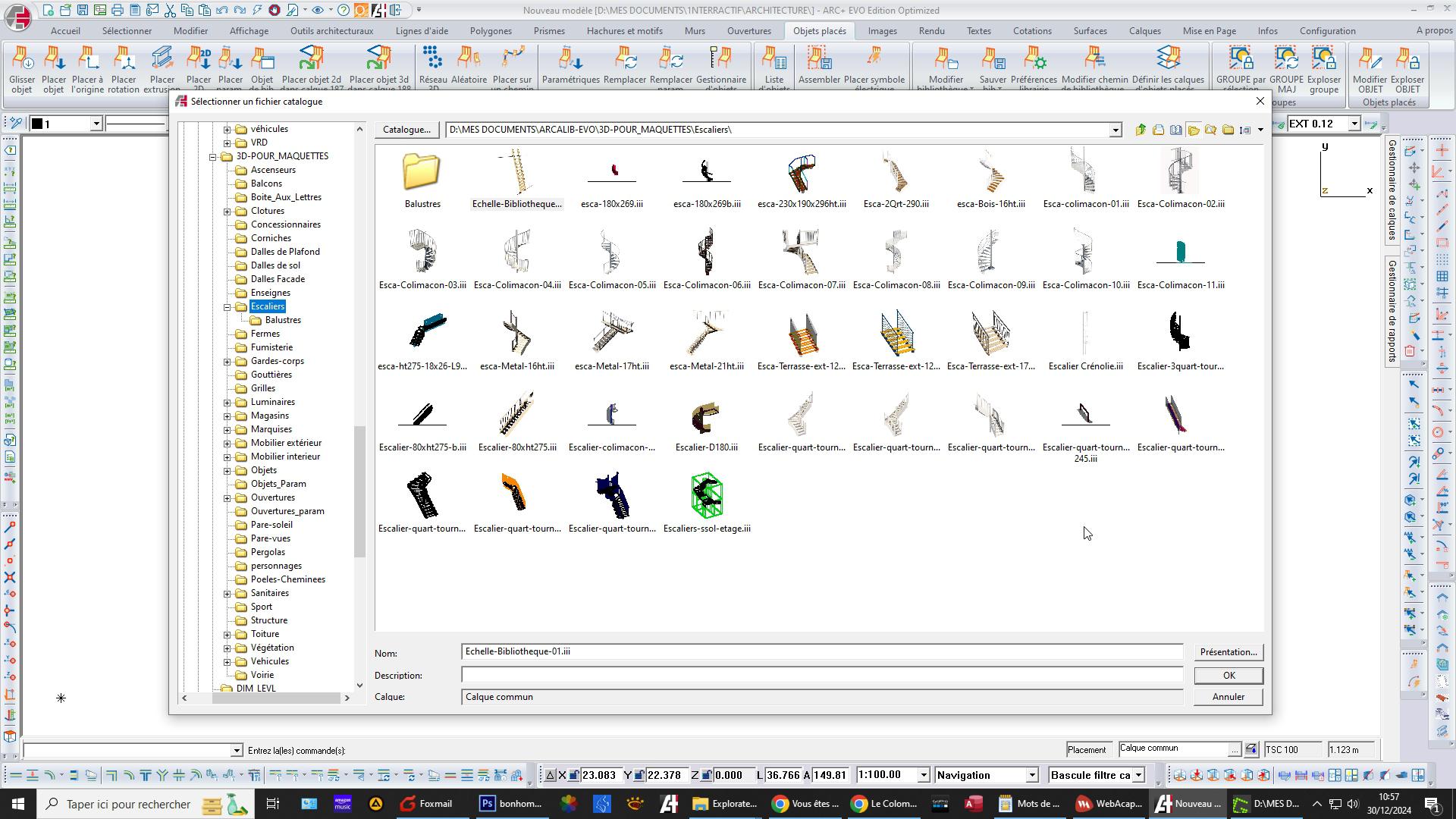Toggle the Z coordinate lock
This screenshot has height=819, width=1456.
tap(706, 775)
